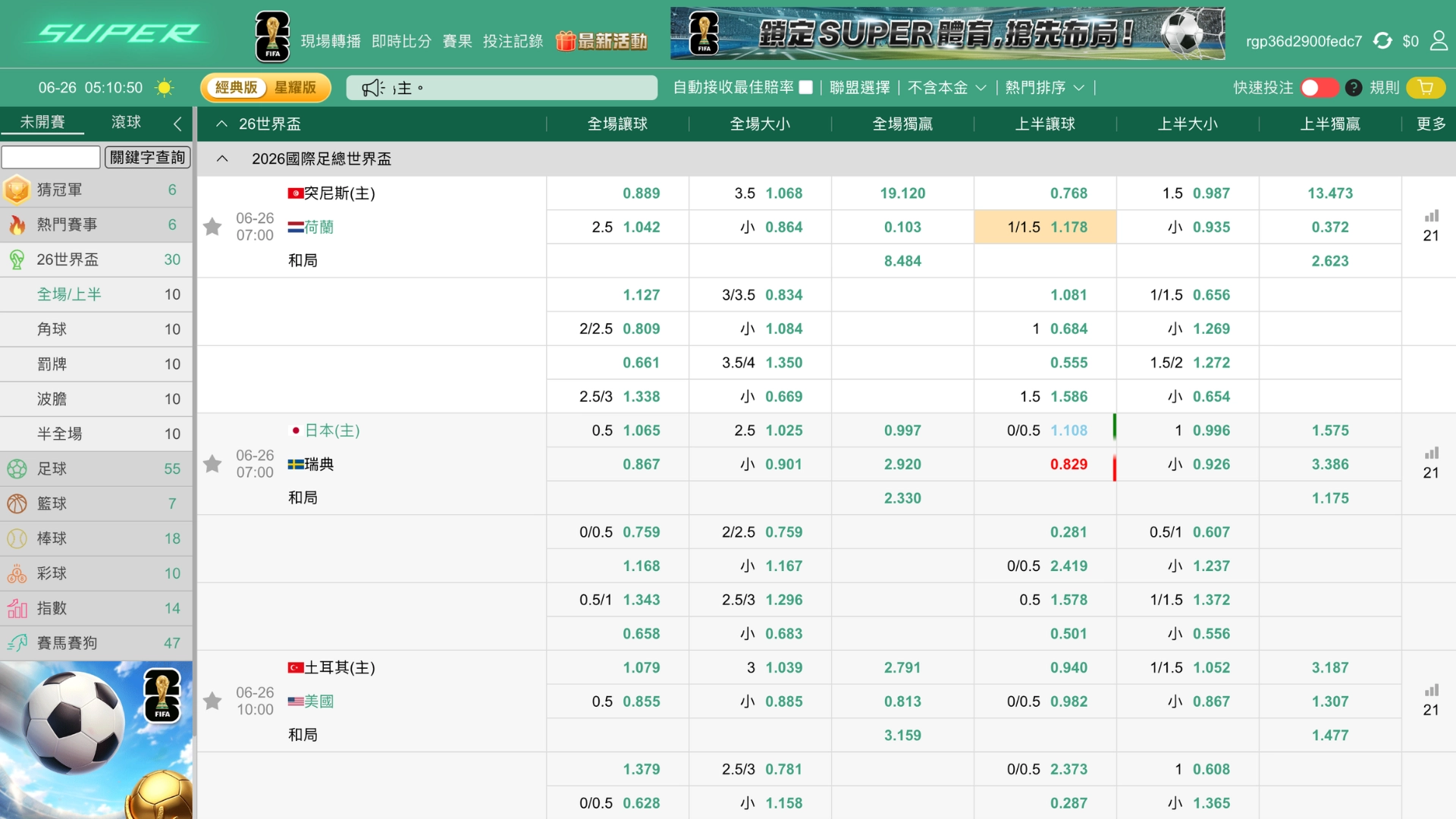Open 賽果 results menu
The image size is (1456, 819).
pos(457,41)
